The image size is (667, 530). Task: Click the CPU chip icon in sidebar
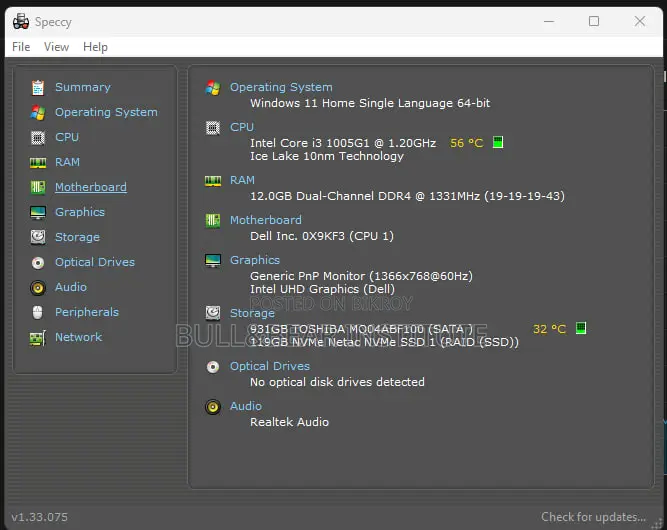click(38, 138)
